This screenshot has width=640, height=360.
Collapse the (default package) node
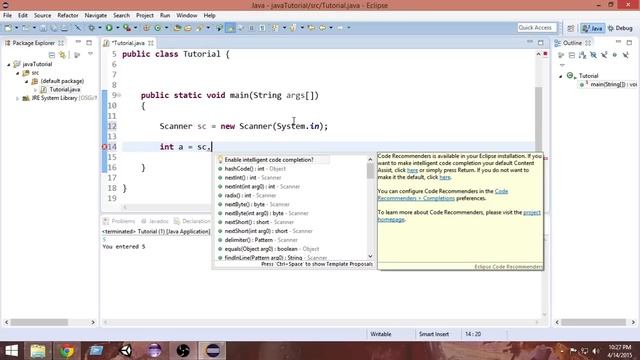click(27, 81)
